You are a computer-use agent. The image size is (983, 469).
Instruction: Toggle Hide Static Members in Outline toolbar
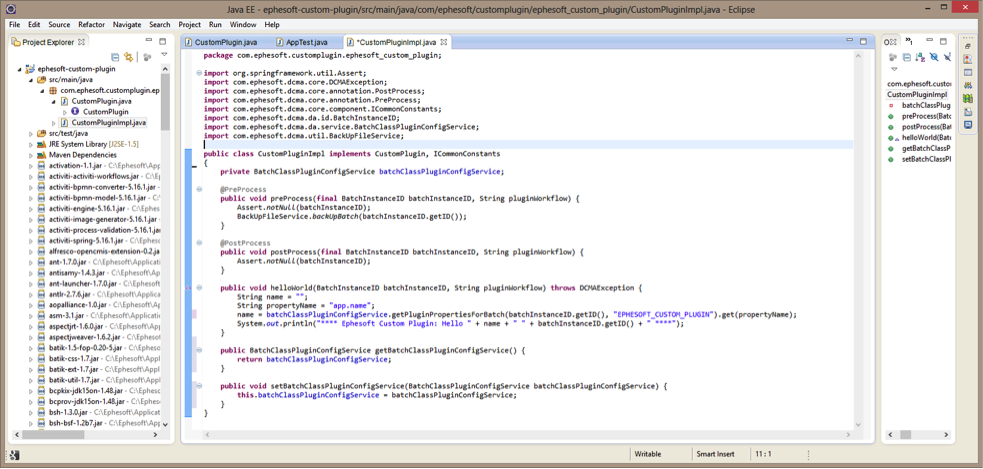click(947, 57)
